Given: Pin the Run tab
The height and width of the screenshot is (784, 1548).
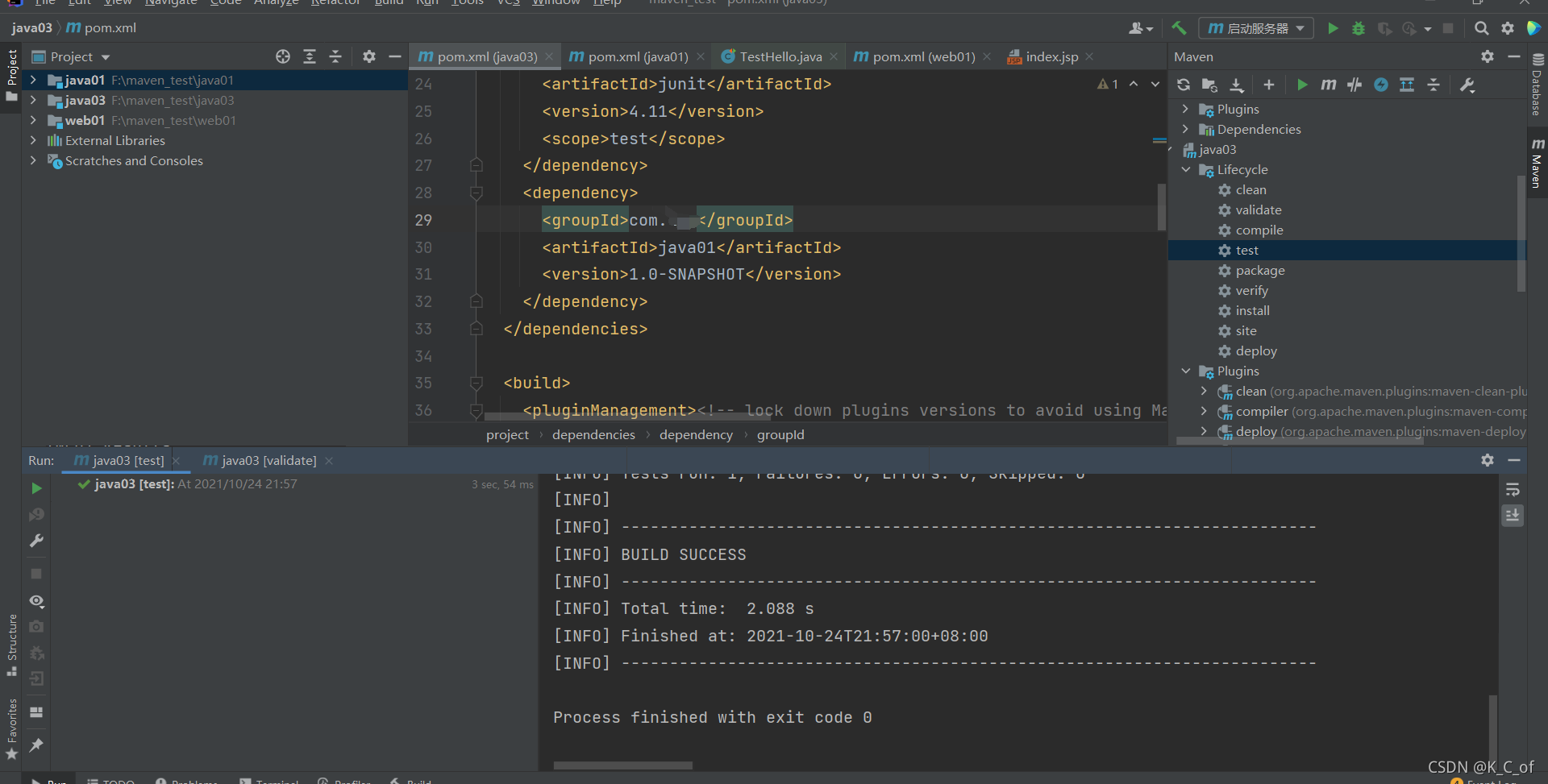Looking at the screenshot, I should point(36,745).
